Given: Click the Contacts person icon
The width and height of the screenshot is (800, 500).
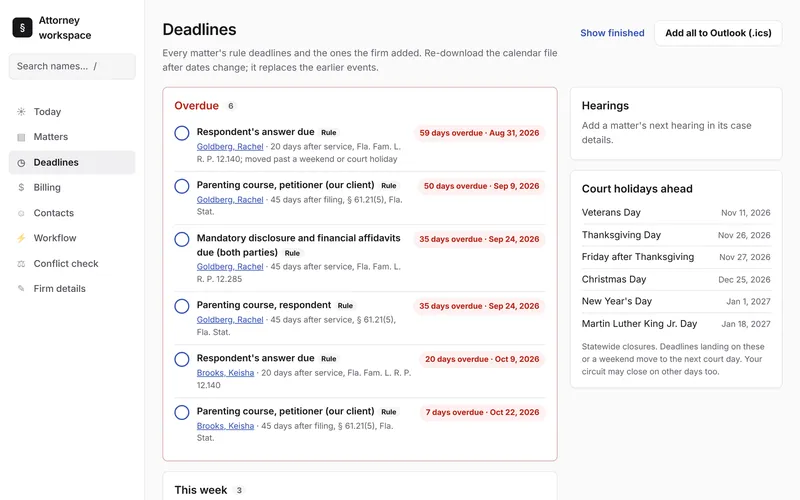Looking at the screenshot, I should (21, 213).
